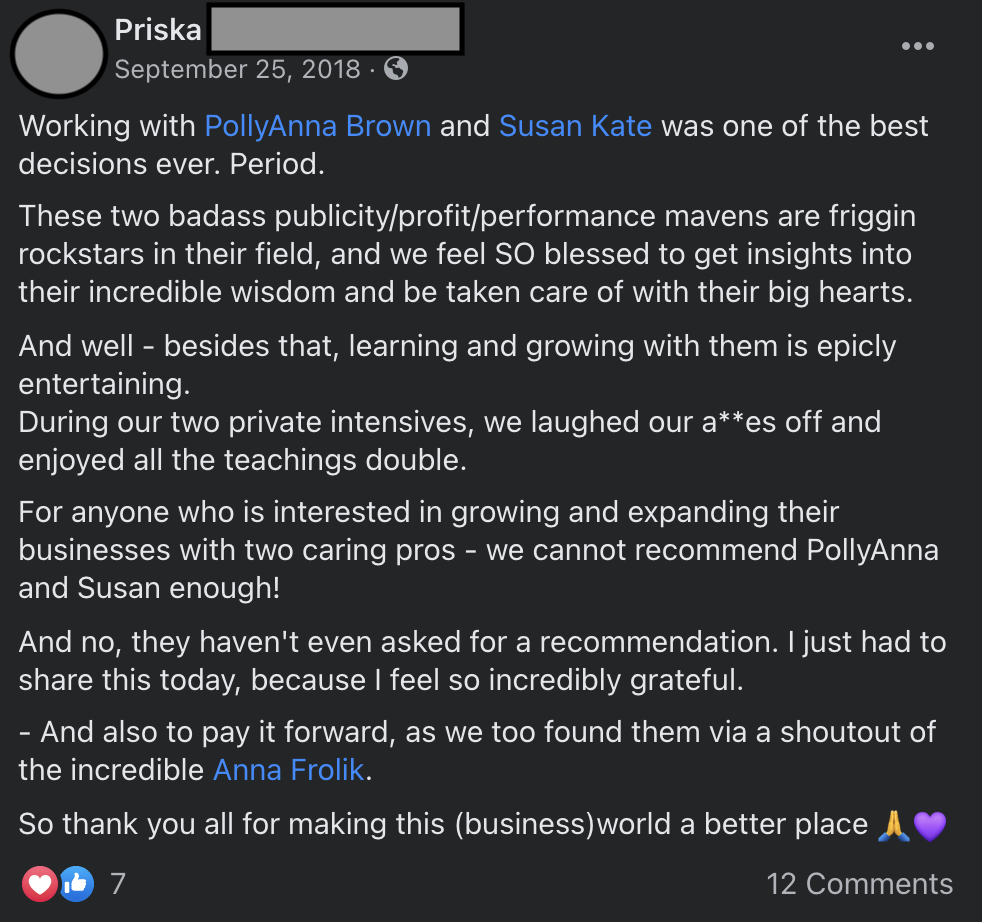
Task: View the 12 Comments on the post
Action: [x=859, y=884]
